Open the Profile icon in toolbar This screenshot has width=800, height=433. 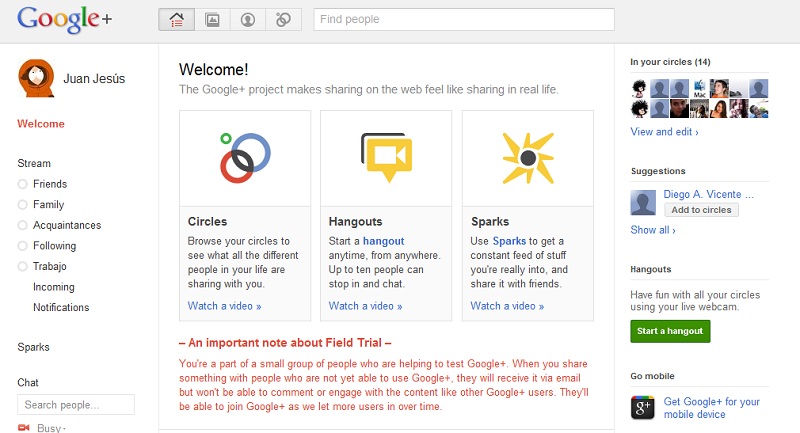point(248,20)
